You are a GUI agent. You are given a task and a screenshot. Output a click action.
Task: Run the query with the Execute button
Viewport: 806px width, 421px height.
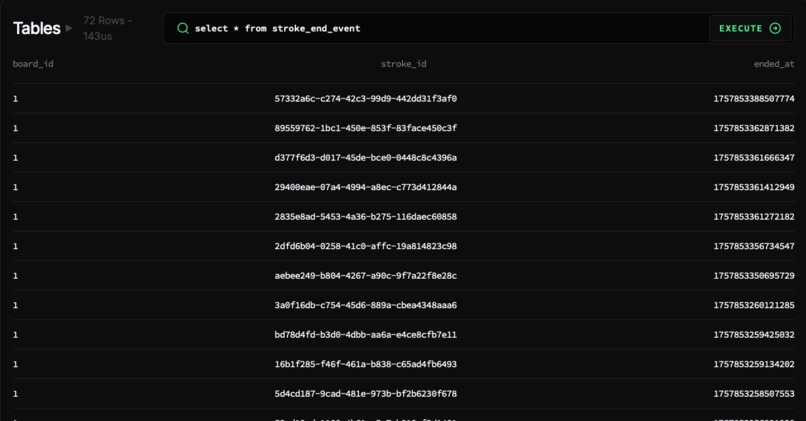point(750,28)
